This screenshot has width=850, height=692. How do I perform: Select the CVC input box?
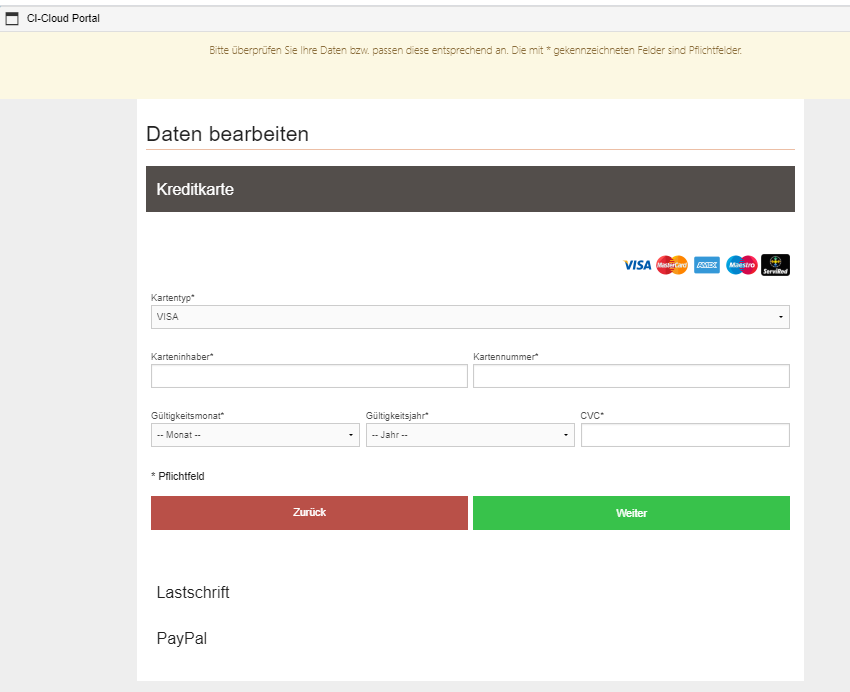pyautogui.click(x=685, y=435)
